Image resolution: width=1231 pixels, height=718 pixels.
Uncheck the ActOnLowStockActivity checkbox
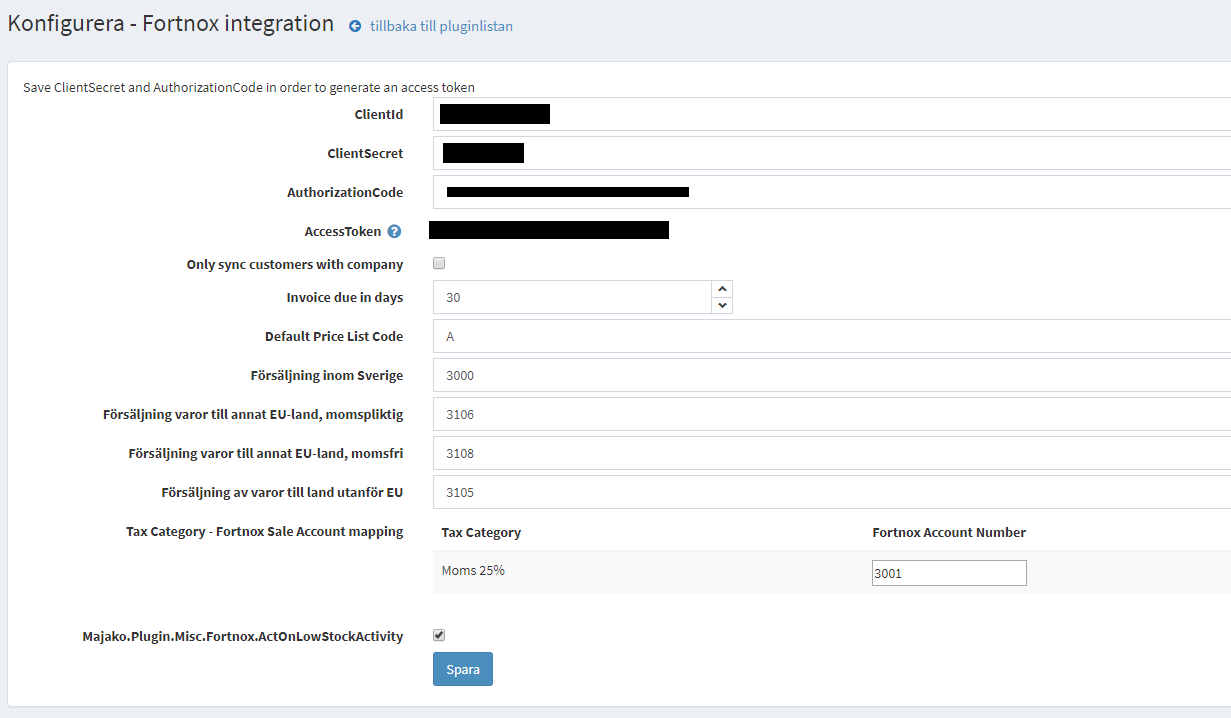[x=439, y=635]
